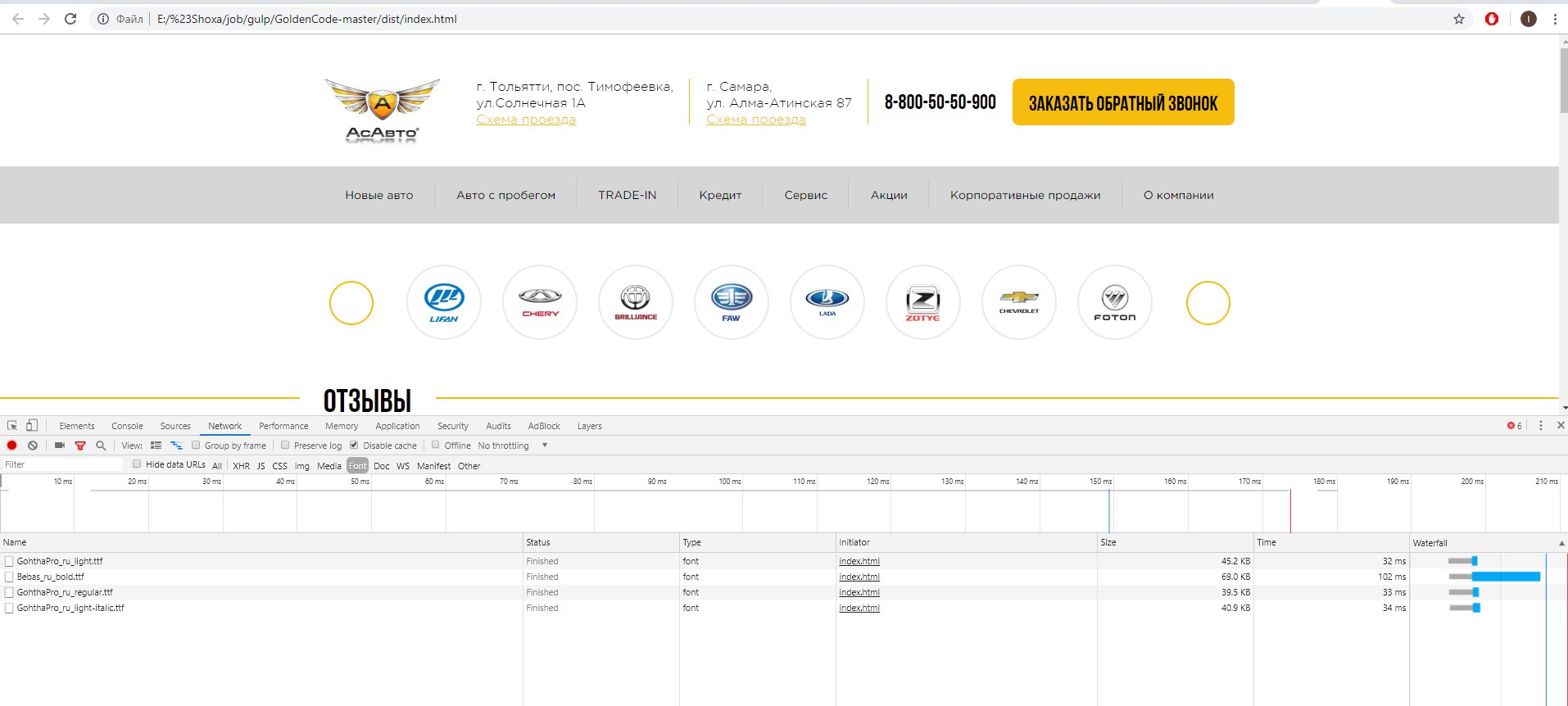Open Tolyatti directions link
The height and width of the screenshot is (706, 1568).
pos(526,120)
